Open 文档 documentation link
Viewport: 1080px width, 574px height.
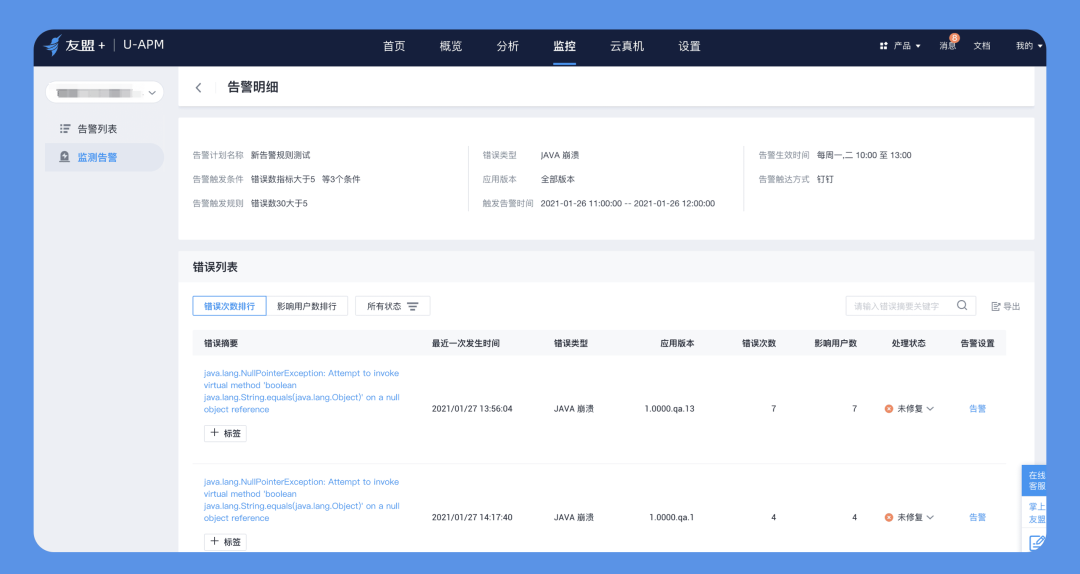[x=982, y=46]
